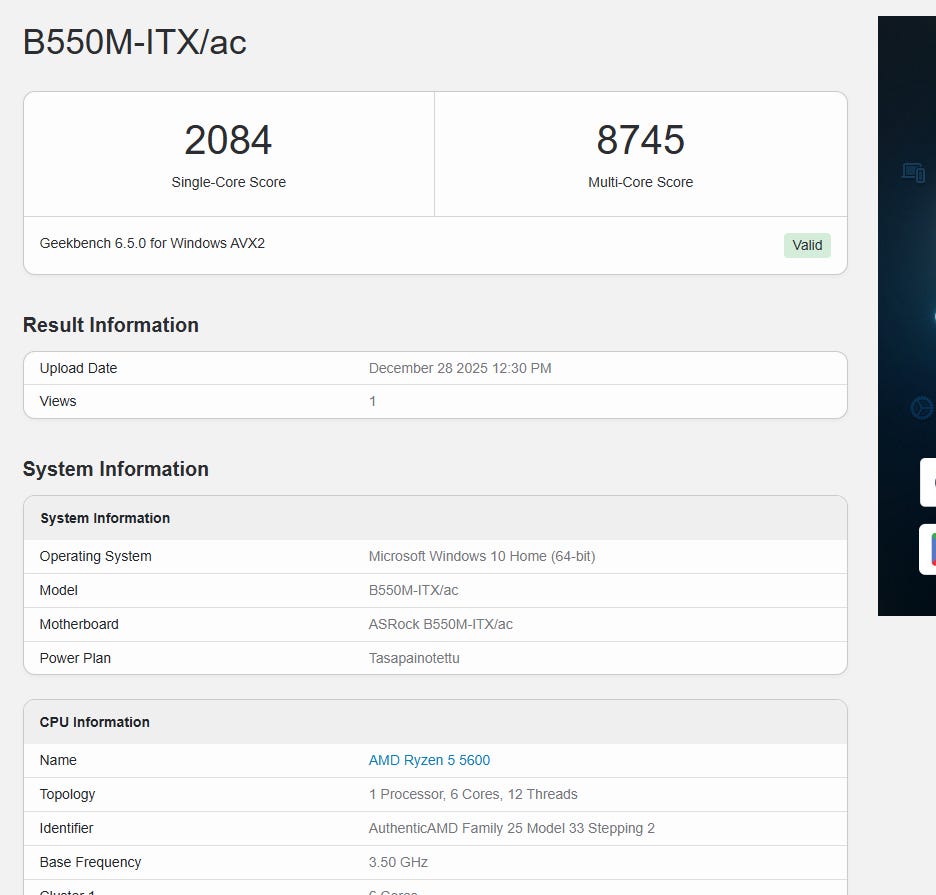Screen dimensions: 936x895
Task: Click the AuthenticAMD Family 25 identifier value
Action: pos(512,828)
